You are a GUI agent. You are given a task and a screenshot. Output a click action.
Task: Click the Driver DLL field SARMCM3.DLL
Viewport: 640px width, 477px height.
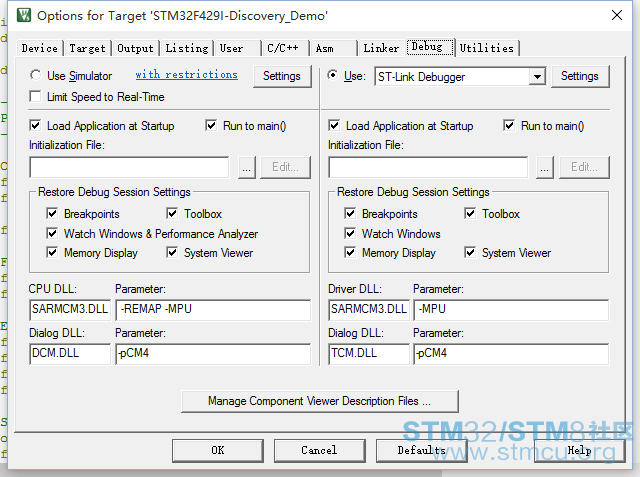(369, 310)
